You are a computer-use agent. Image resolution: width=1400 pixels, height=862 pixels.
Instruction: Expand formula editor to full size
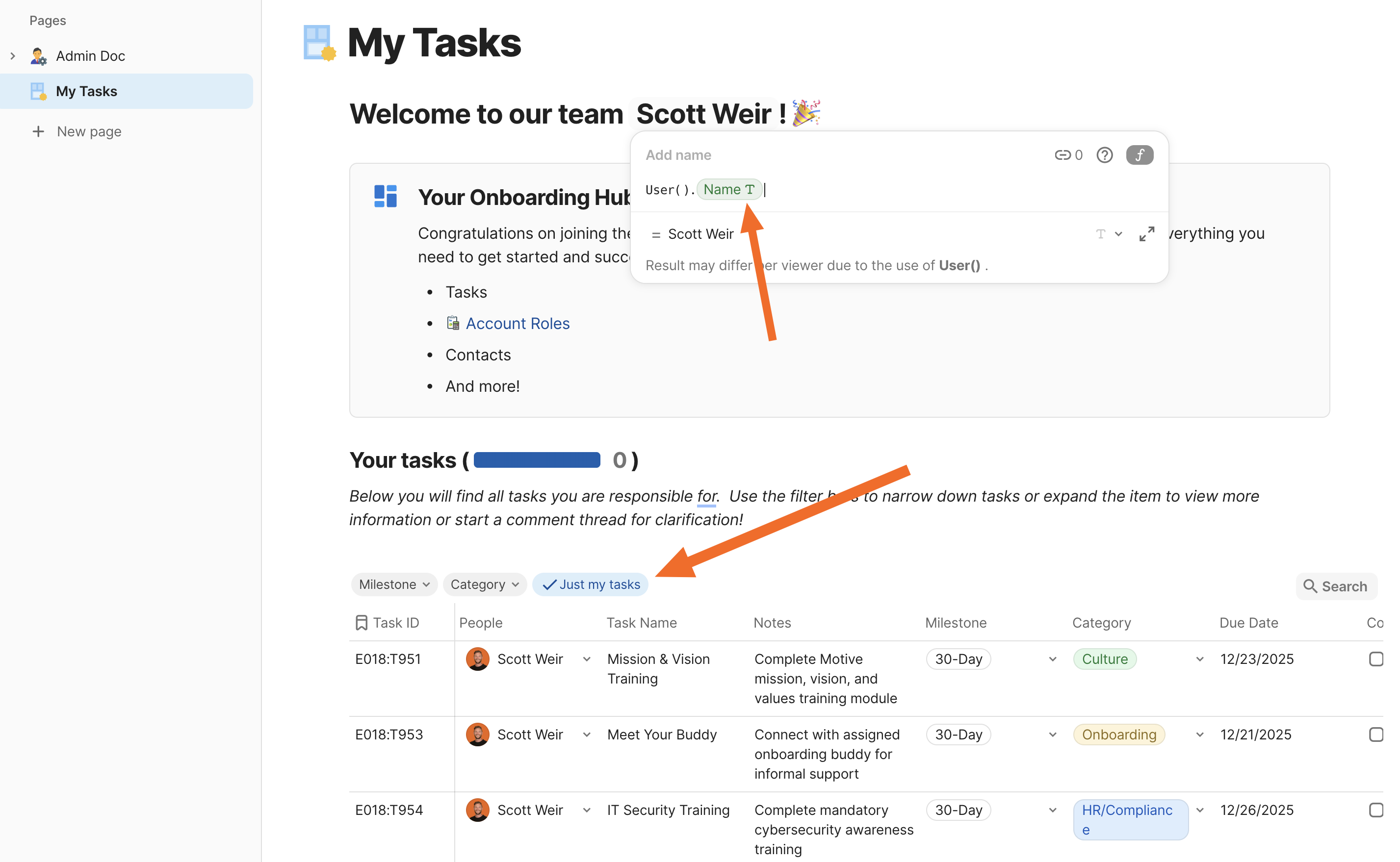[1146, 234]
